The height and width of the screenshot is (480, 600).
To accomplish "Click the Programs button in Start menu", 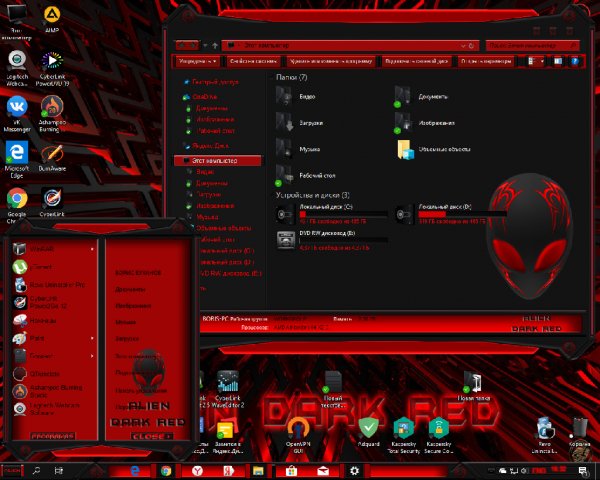I will (x=52, y=436).
